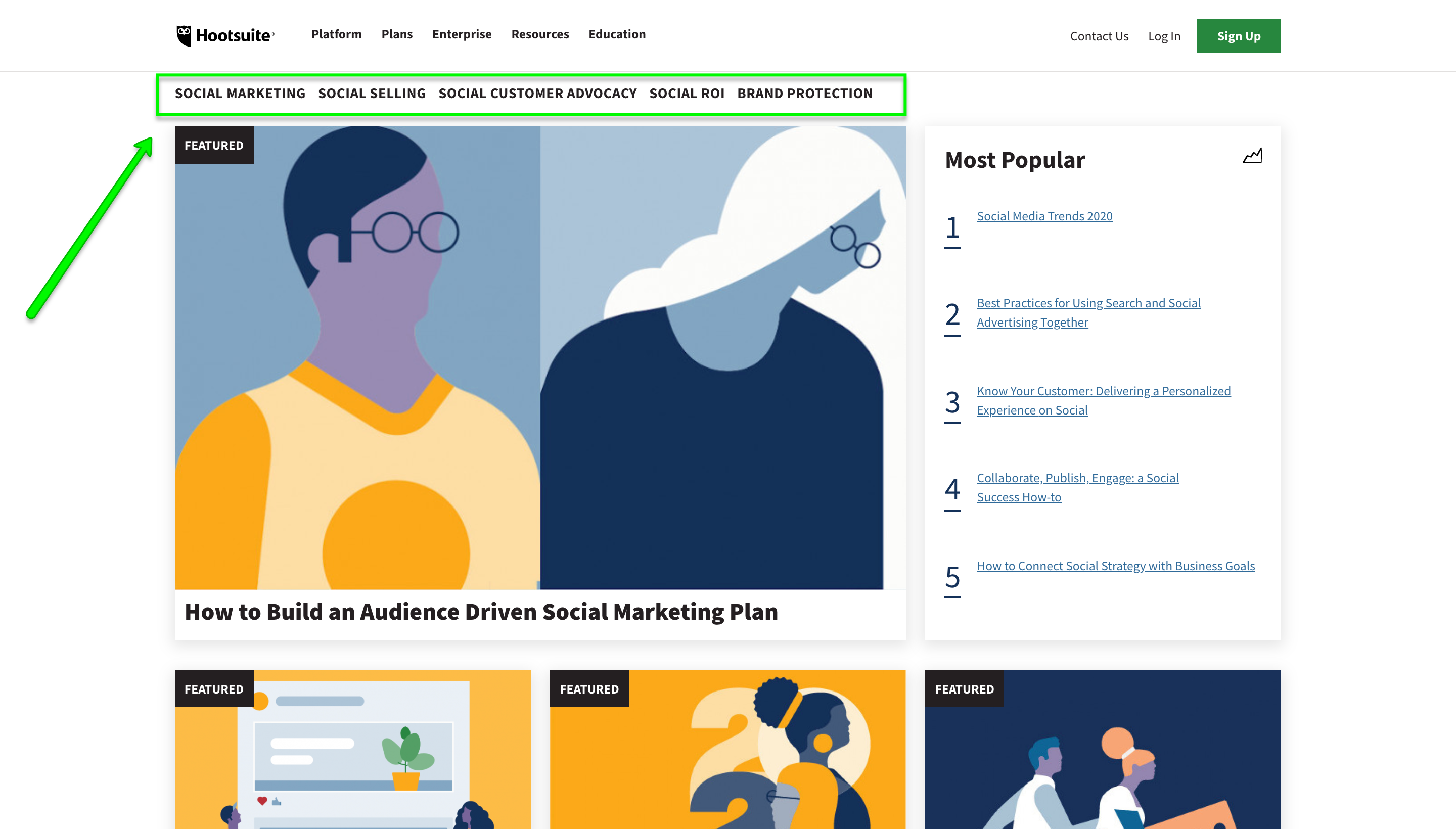This screenshot has width=1456, height=829.
Task: Click the number 3 popular ranking
Action: tap(952, 405)
